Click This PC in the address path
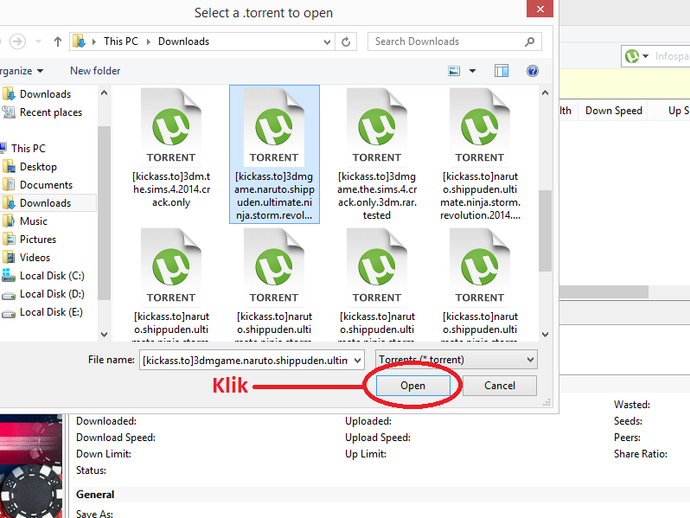The width and height of the screenshot is (690, 518). click(x=121, y=41)
